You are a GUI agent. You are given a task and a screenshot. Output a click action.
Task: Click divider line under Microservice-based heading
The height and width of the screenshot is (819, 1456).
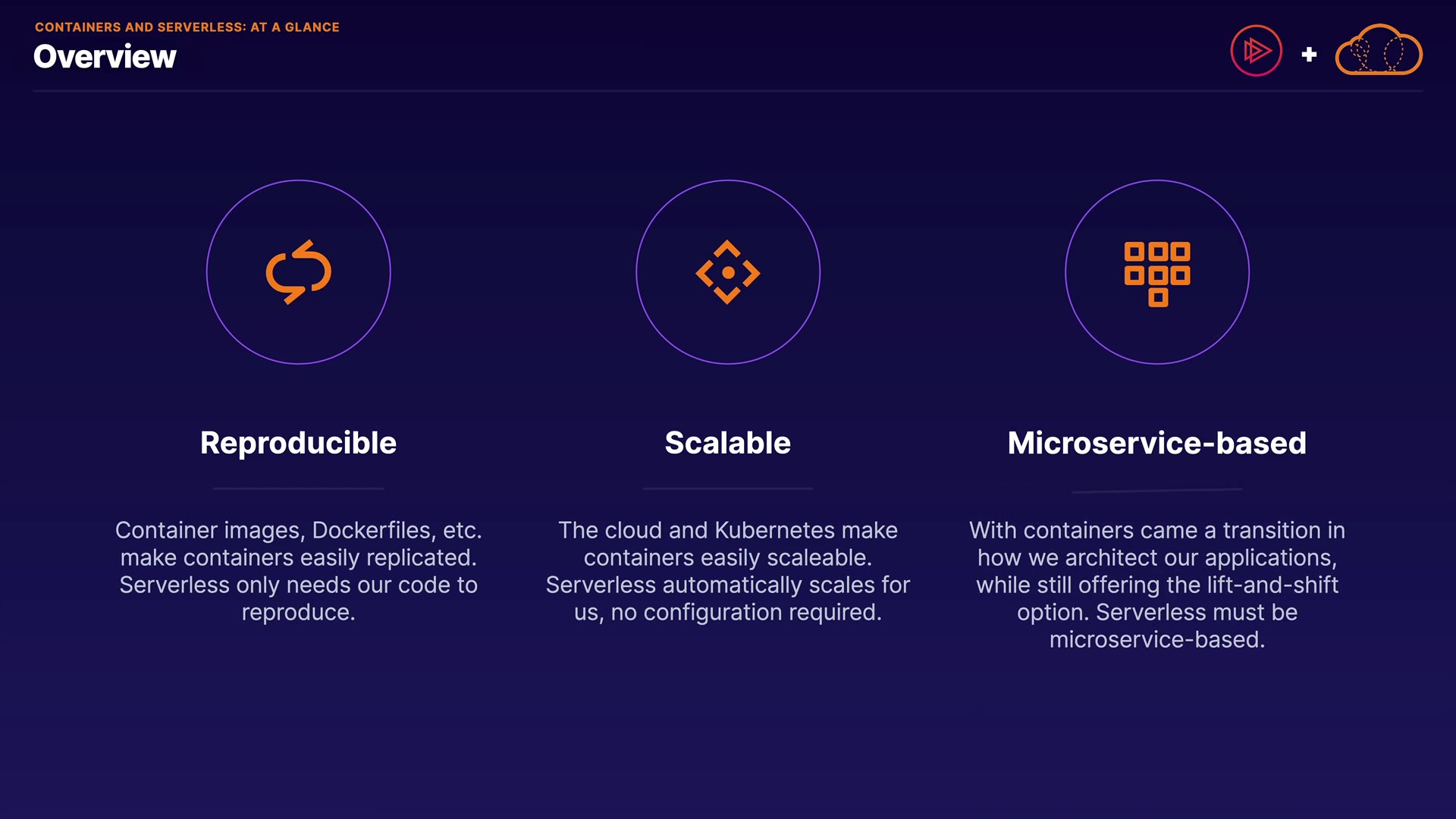click(1156, 491)
